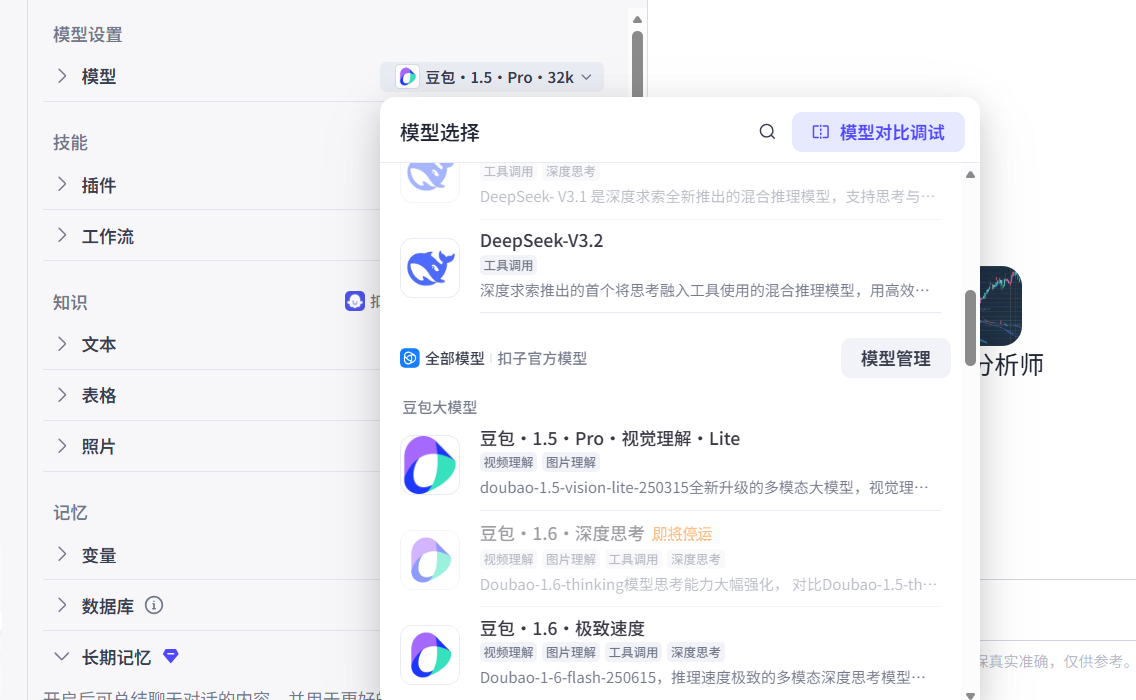Image resolution: width=1136 pixels, height=700 pixels.
Task: Click the 豆包大模型 group heading
Action: (440, 407)
